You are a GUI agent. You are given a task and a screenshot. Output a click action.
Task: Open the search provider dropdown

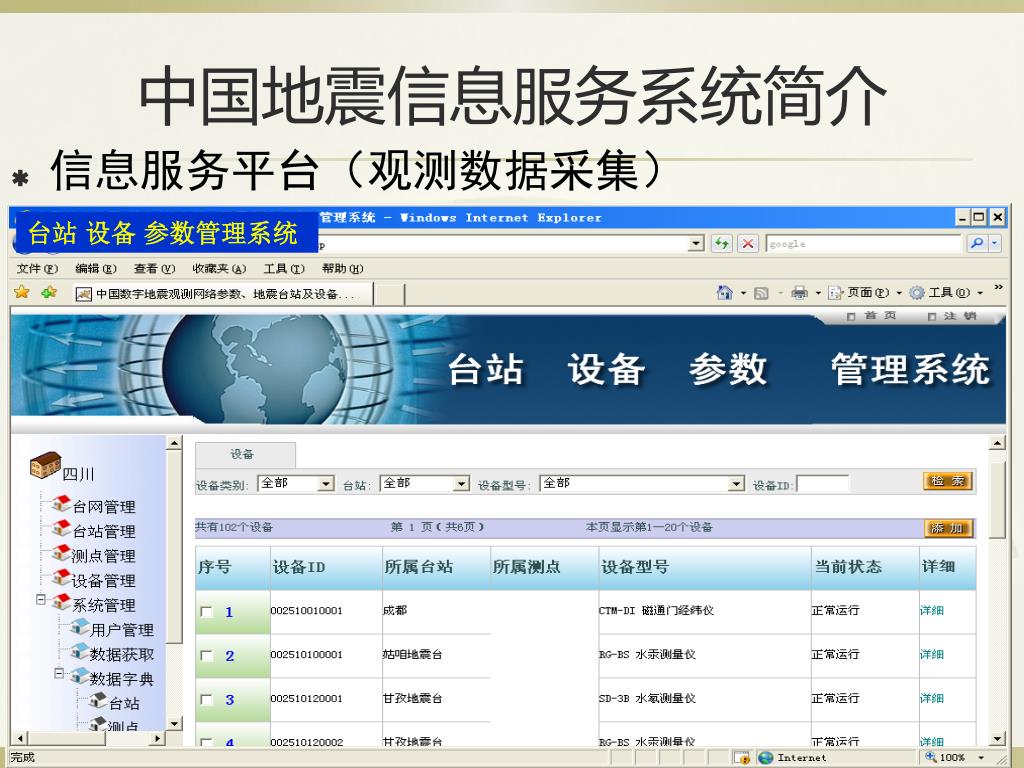pyautogui.click(x=995, y=244)
